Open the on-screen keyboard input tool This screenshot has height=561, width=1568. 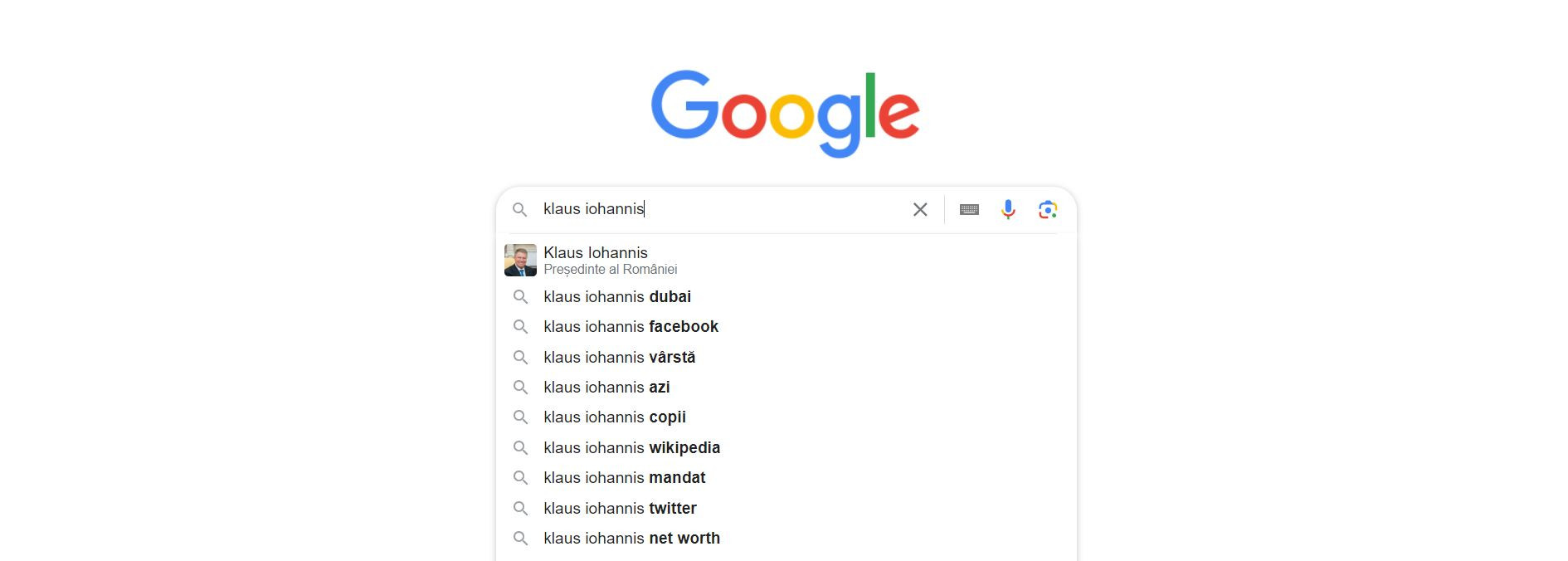[969, 210]
